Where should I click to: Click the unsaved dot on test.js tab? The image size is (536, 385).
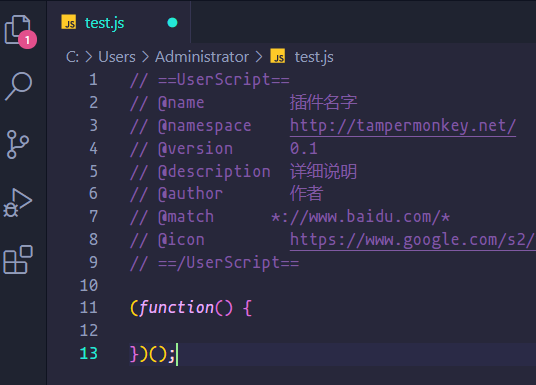click(172, 23)
